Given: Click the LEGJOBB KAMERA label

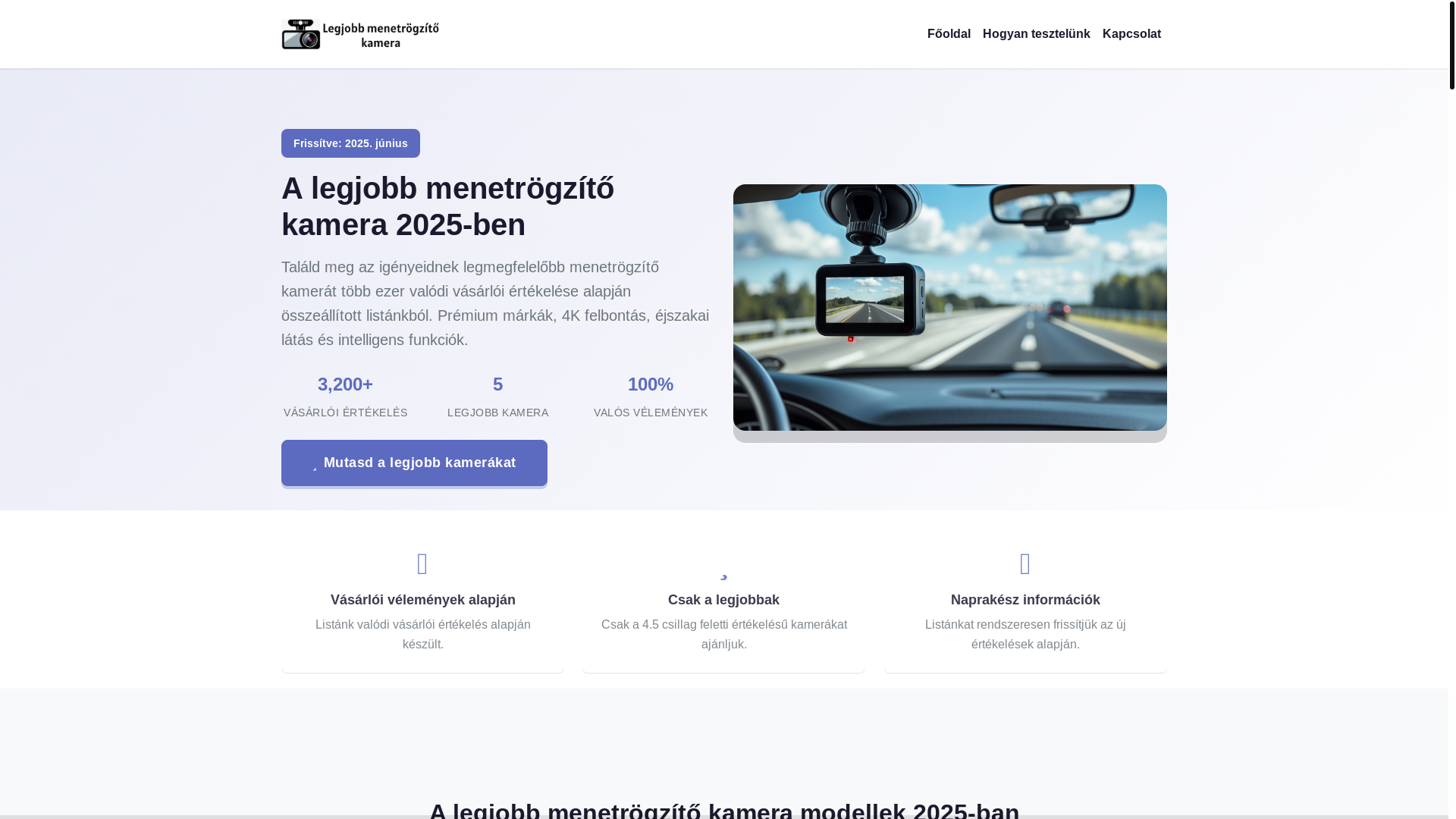Looking at the screenshot, I should 497,413.
